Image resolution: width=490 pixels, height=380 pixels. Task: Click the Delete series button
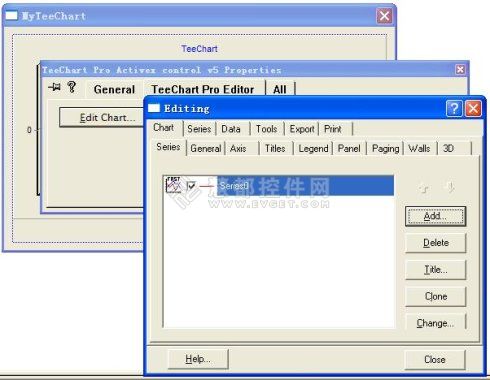[x=435, y=243]
